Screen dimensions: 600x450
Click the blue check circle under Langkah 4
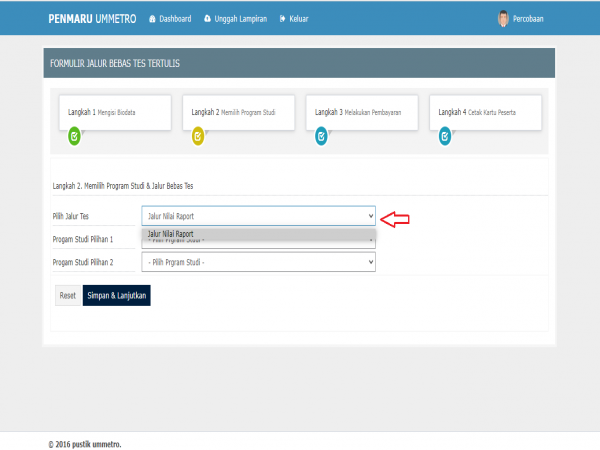[445, 136]
